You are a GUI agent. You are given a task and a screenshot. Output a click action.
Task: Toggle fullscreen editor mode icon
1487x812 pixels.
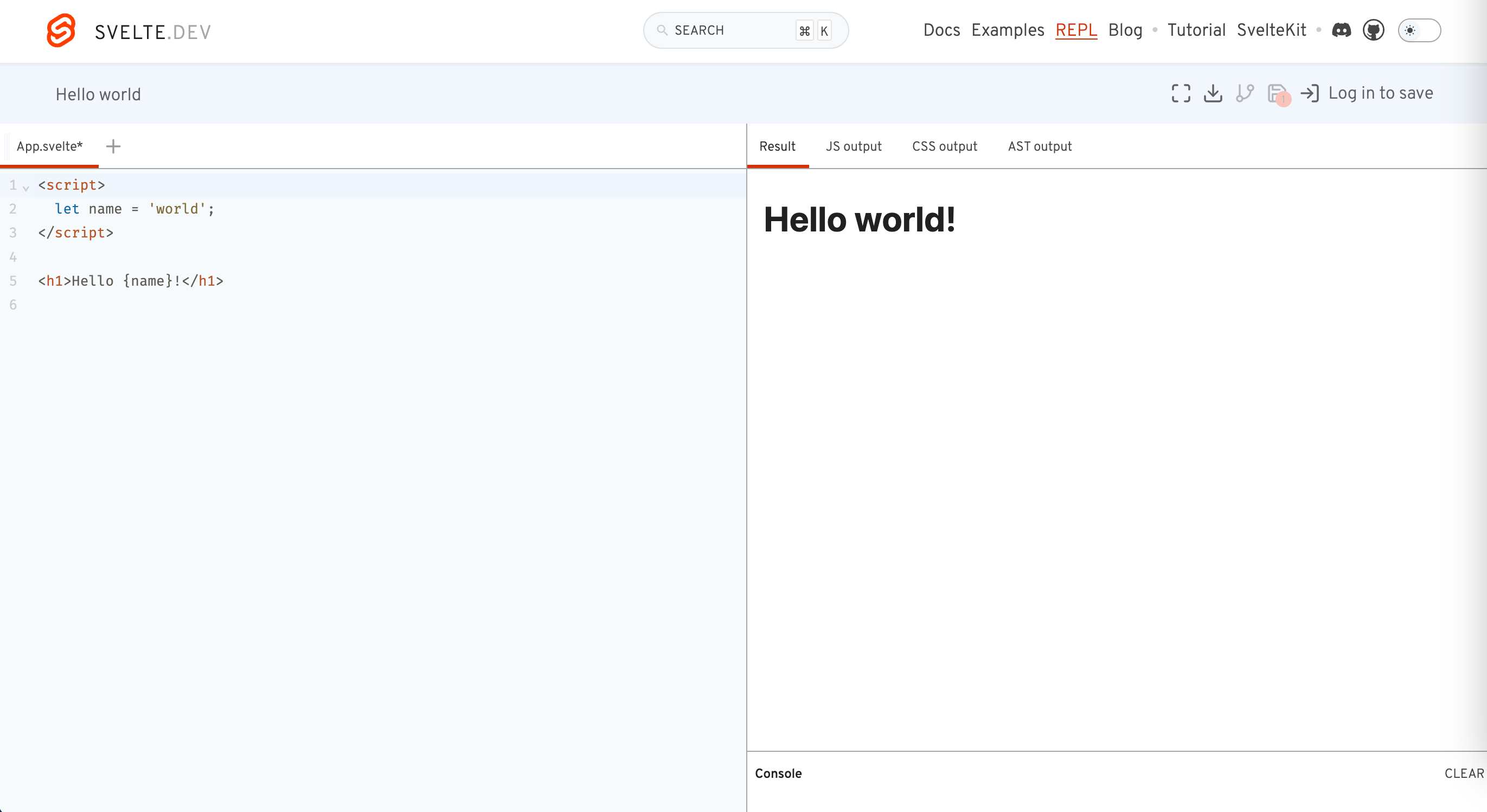[x=1181, y=93]
